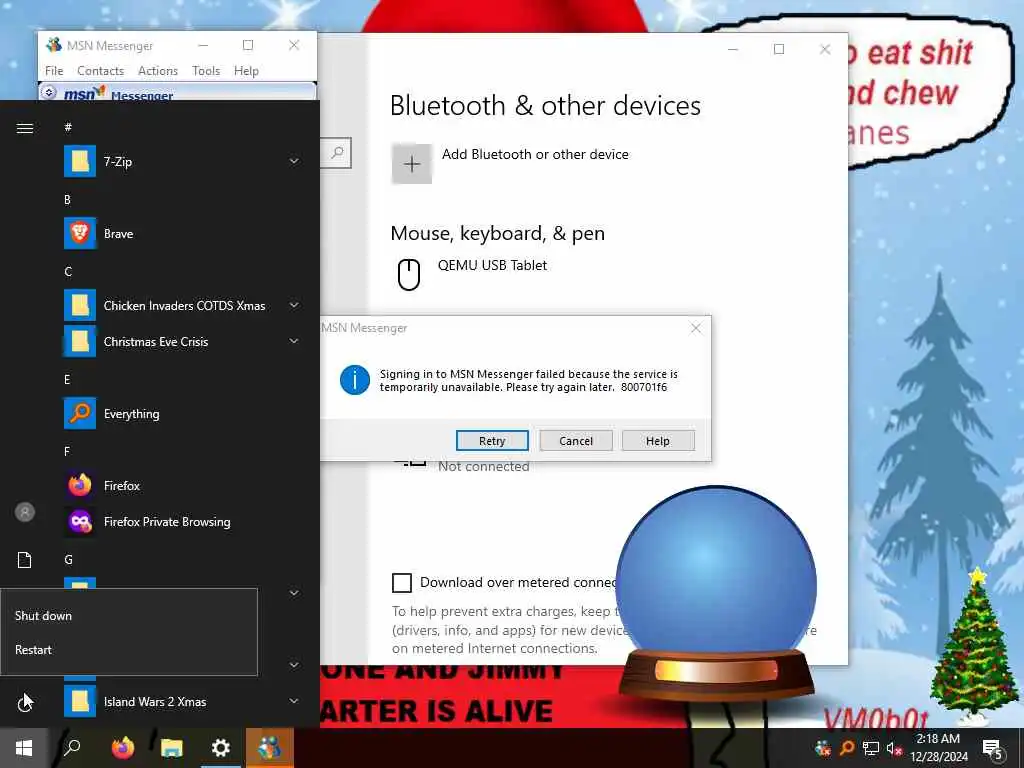The image size is (1024, 768).
Task: Expand Island Wars 2 Xmas chevron
Action: 294,701
